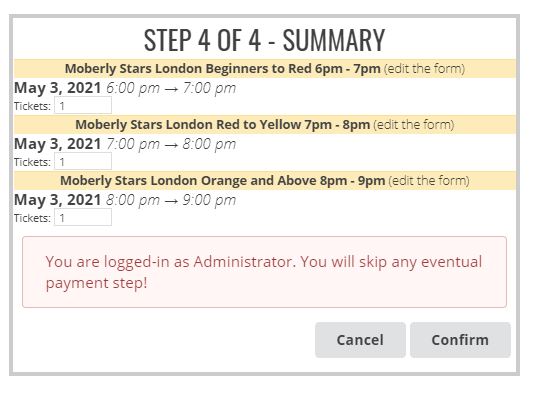Focus the Tickets field for 8:00 pm session
This screenshot has width=534, height=393.
[x=83, y=218]
